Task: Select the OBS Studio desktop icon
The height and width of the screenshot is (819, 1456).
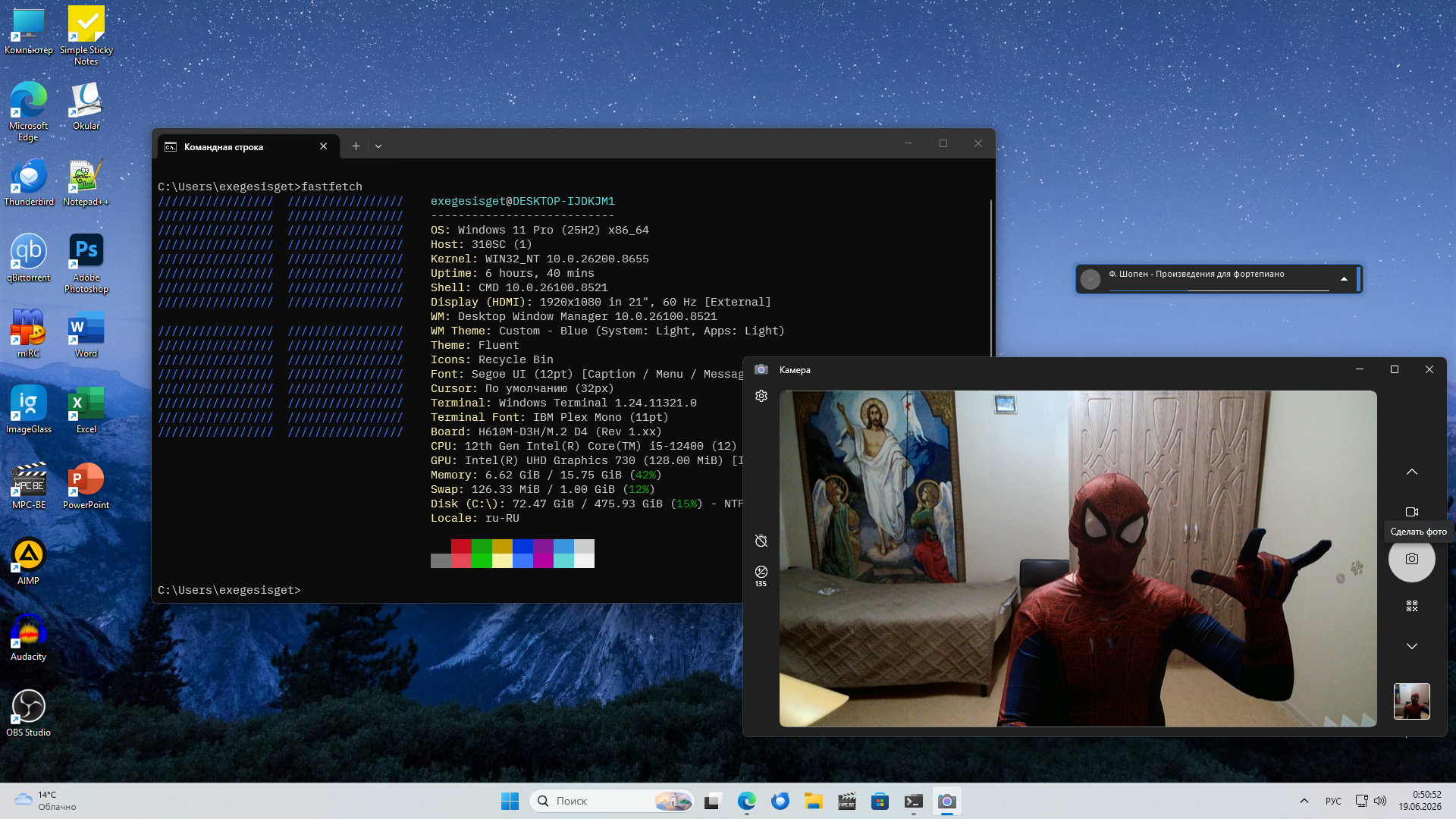Action: click(29, 713)
